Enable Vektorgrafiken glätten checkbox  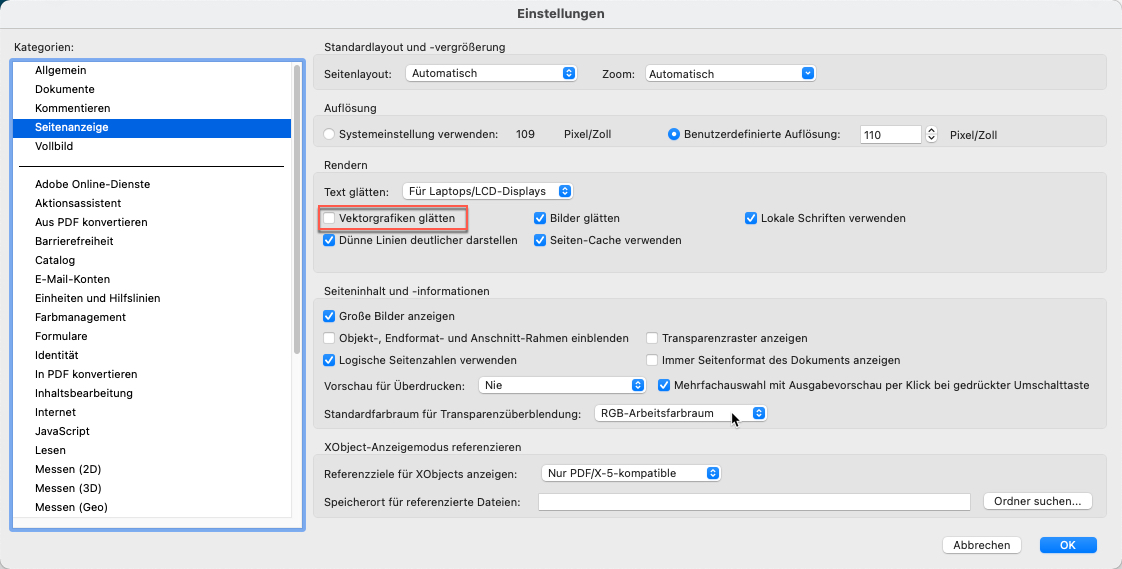[x=329, y=218]
